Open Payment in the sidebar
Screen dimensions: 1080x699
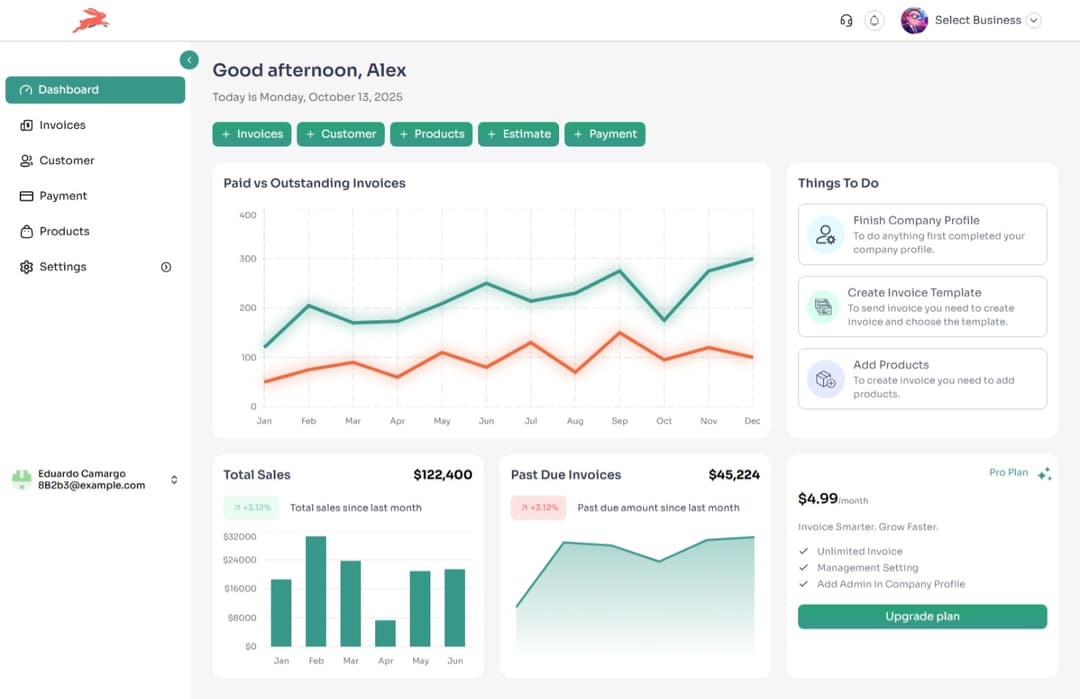95,196
